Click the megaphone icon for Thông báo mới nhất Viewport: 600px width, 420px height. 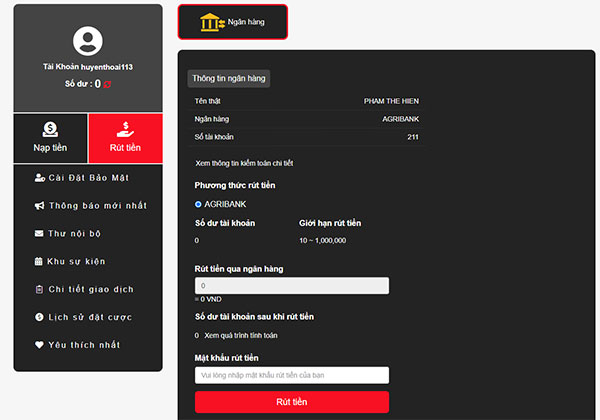point(39,205)
